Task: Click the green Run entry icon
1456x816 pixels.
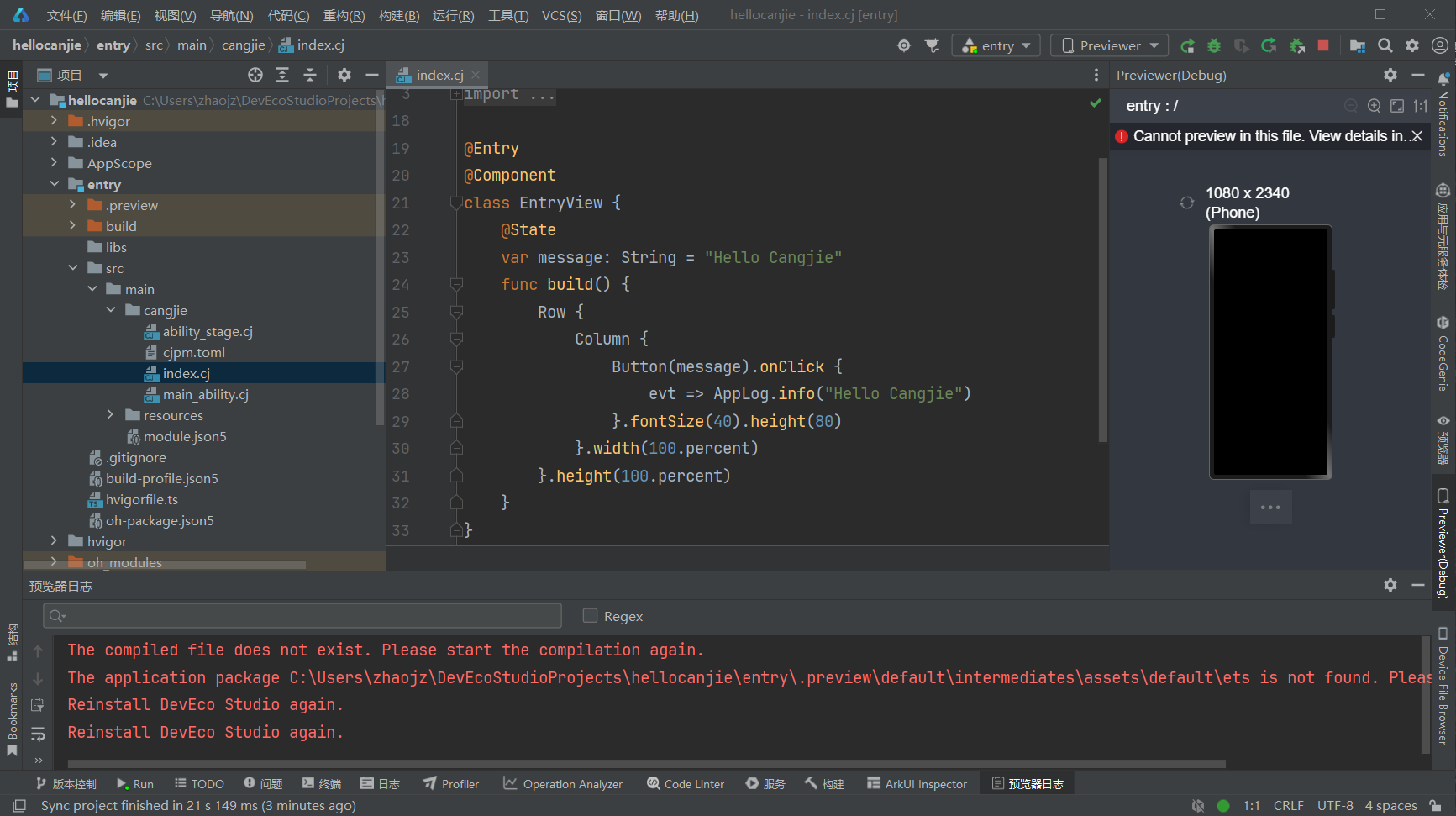Action: (1187, 45)
